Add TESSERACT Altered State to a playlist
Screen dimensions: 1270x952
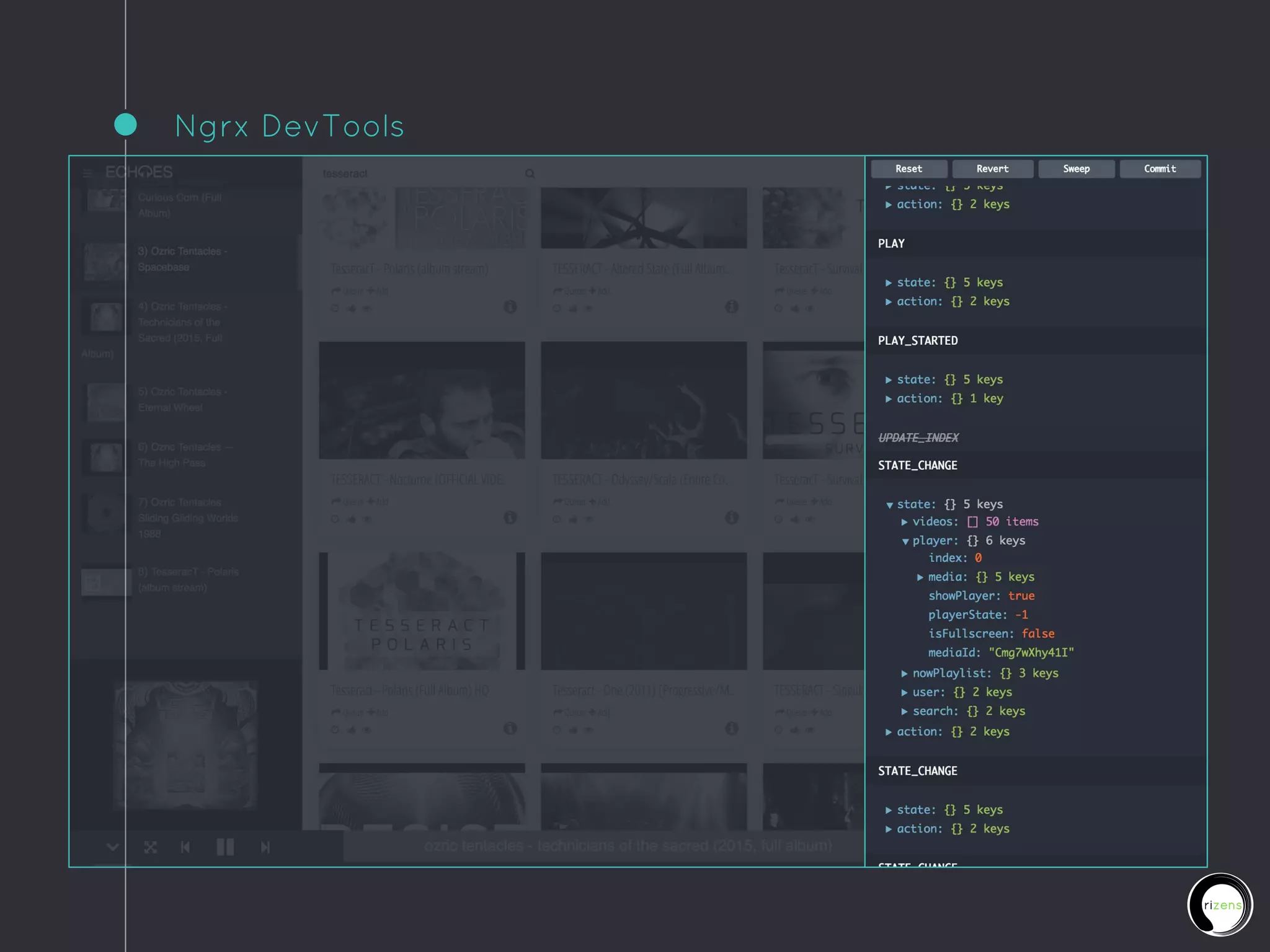point(600,291)
